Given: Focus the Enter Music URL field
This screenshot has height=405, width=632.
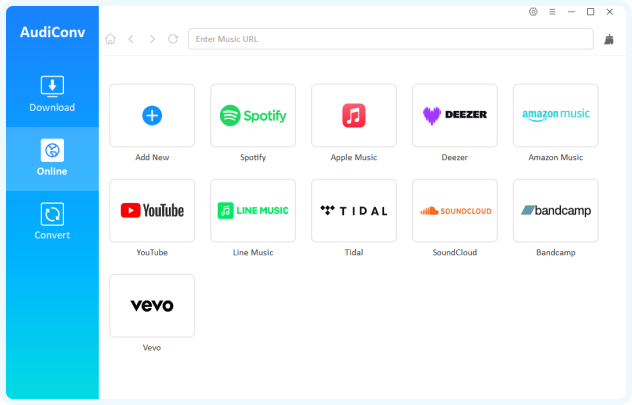Looking at the screenshot, I should pos(391,39).
